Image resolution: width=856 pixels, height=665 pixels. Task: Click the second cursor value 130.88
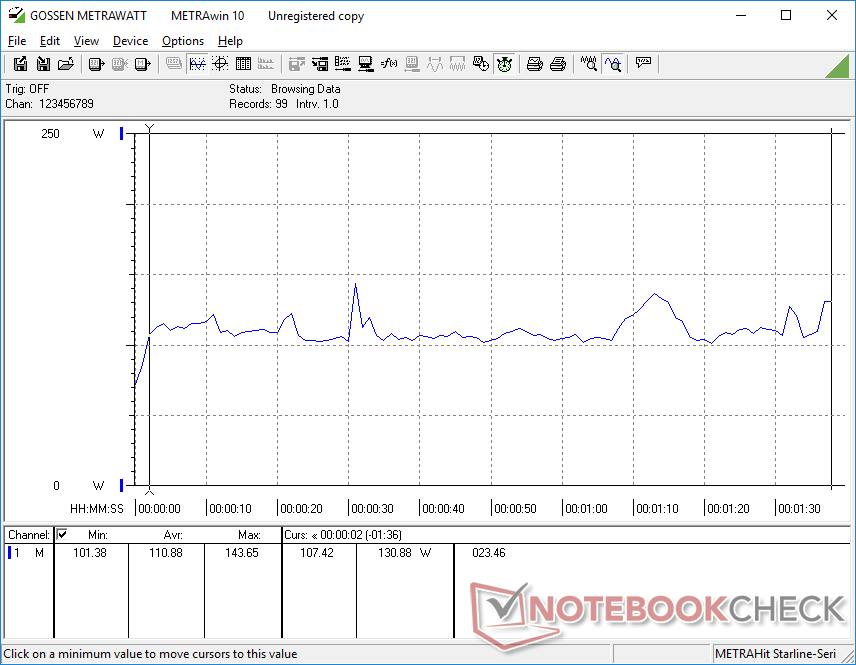395,553
